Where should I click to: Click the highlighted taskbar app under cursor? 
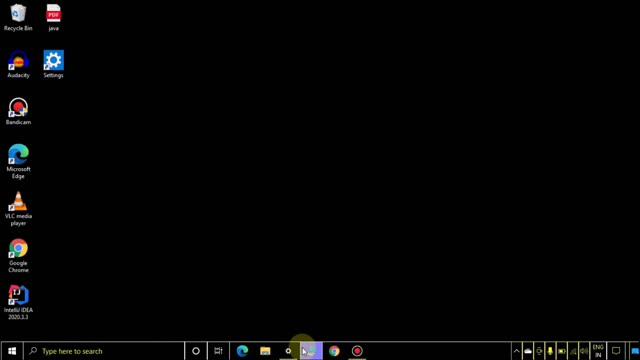(x=311, y=351)
